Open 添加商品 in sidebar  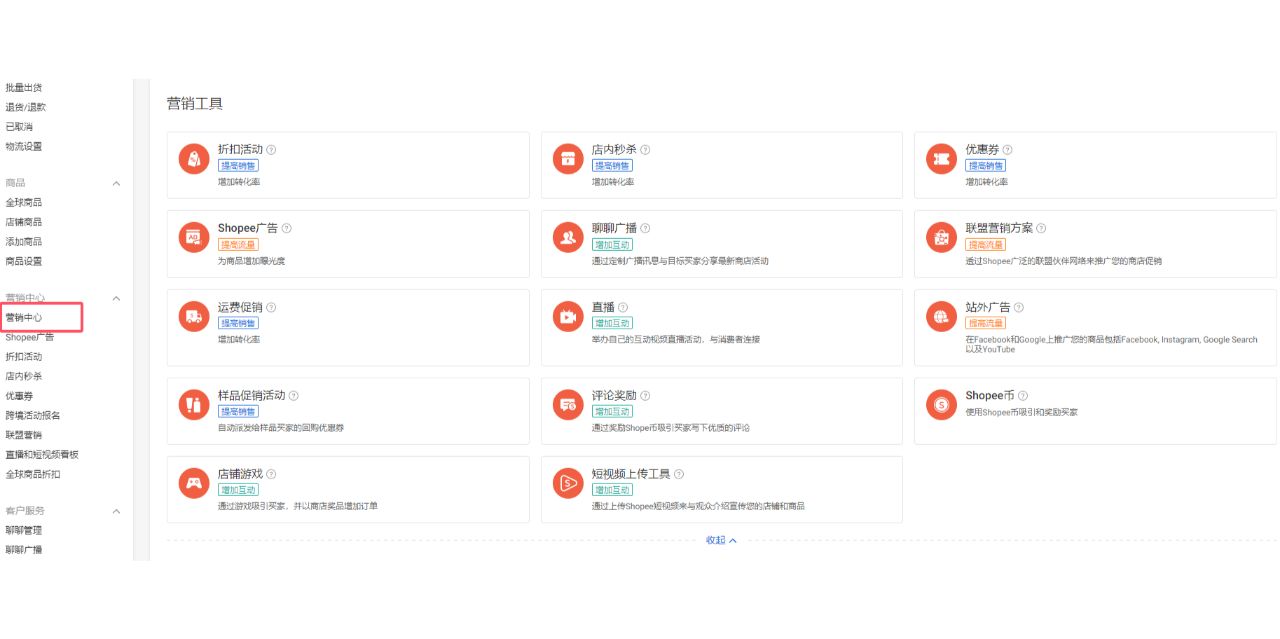(x=24, y=242)
